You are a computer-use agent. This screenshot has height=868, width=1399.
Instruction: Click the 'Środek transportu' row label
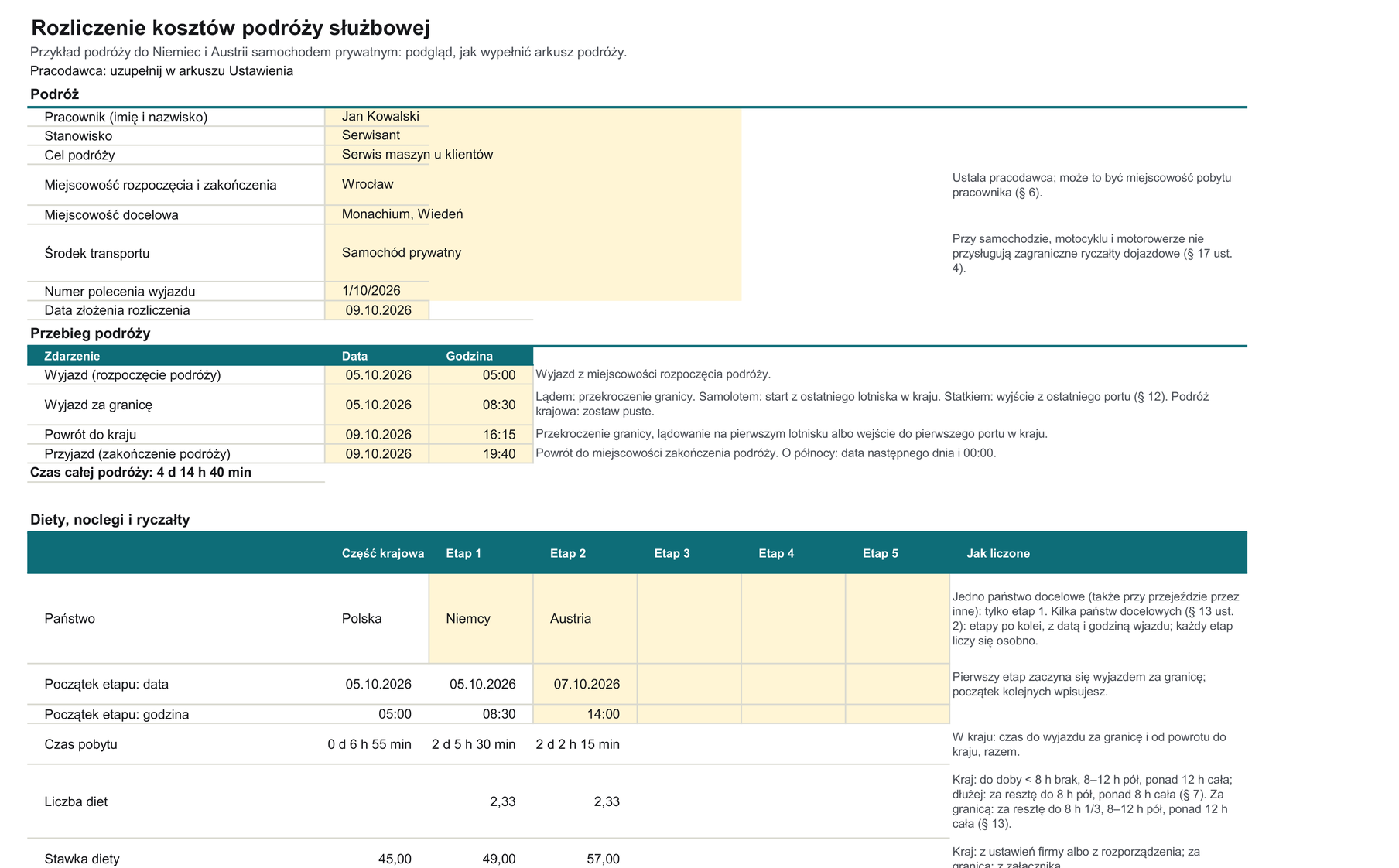(97, 254)
